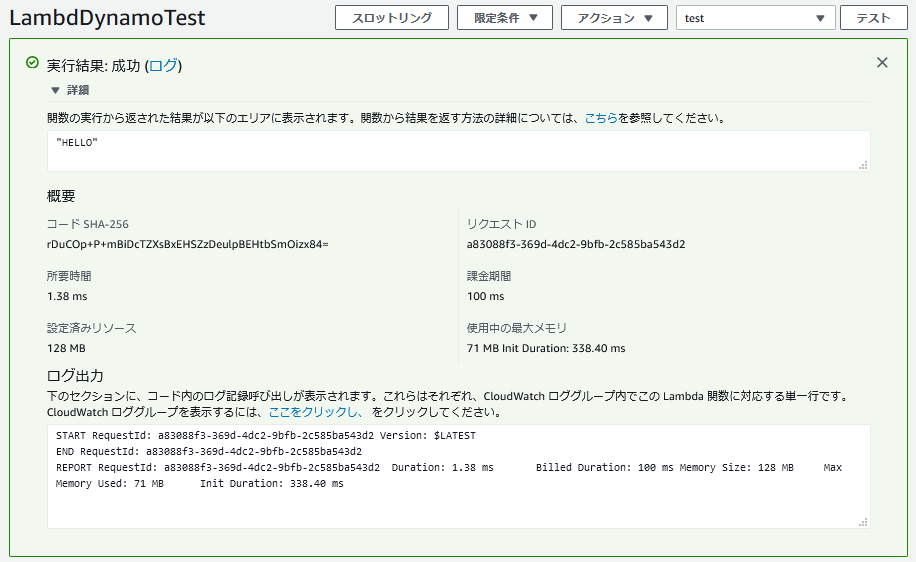
Task: Click the 1.38 ms duration value
Action: (x=67, y=296)
